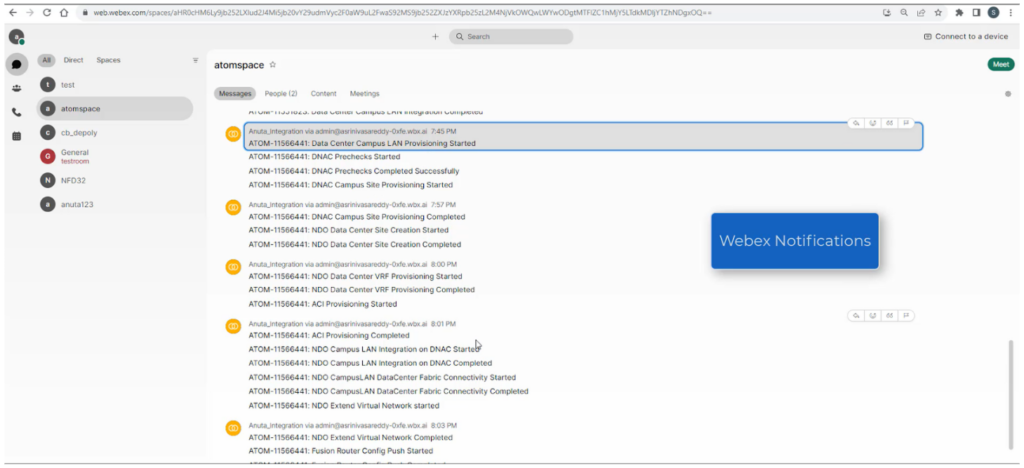Screen dimensions: 1024x468
Task: Open the Chrome three-dot menu
Action: [x=1011, y=12]
